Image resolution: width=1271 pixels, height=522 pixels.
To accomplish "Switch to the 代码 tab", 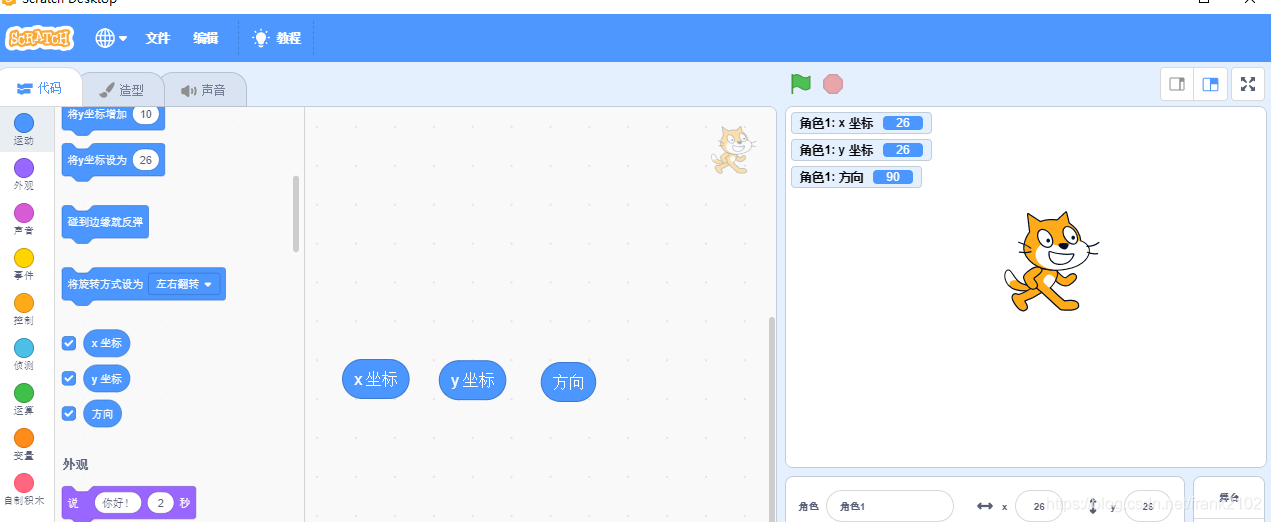I will (40, 88).
